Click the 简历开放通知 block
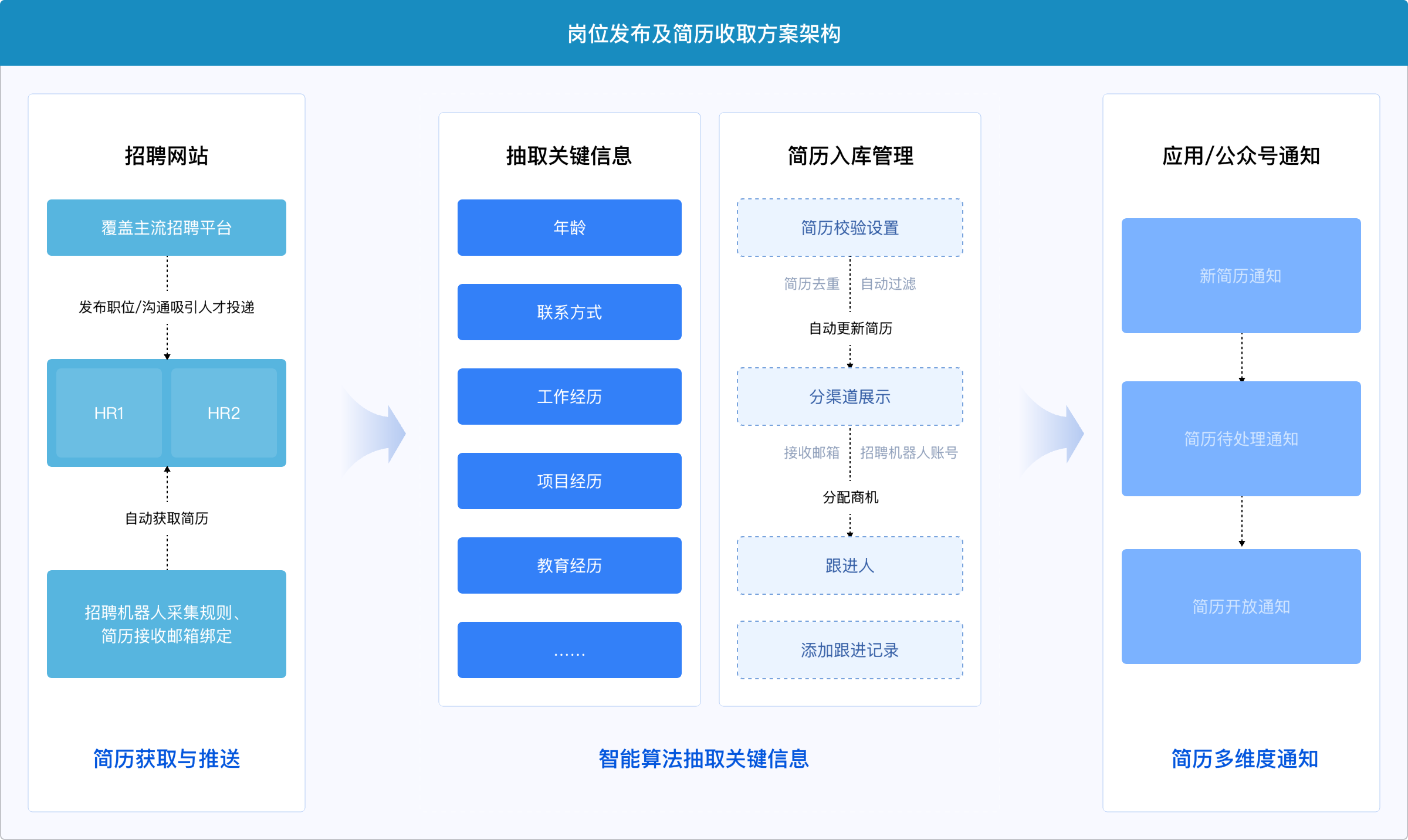The image size is (1408, 840). point(1241,607)
